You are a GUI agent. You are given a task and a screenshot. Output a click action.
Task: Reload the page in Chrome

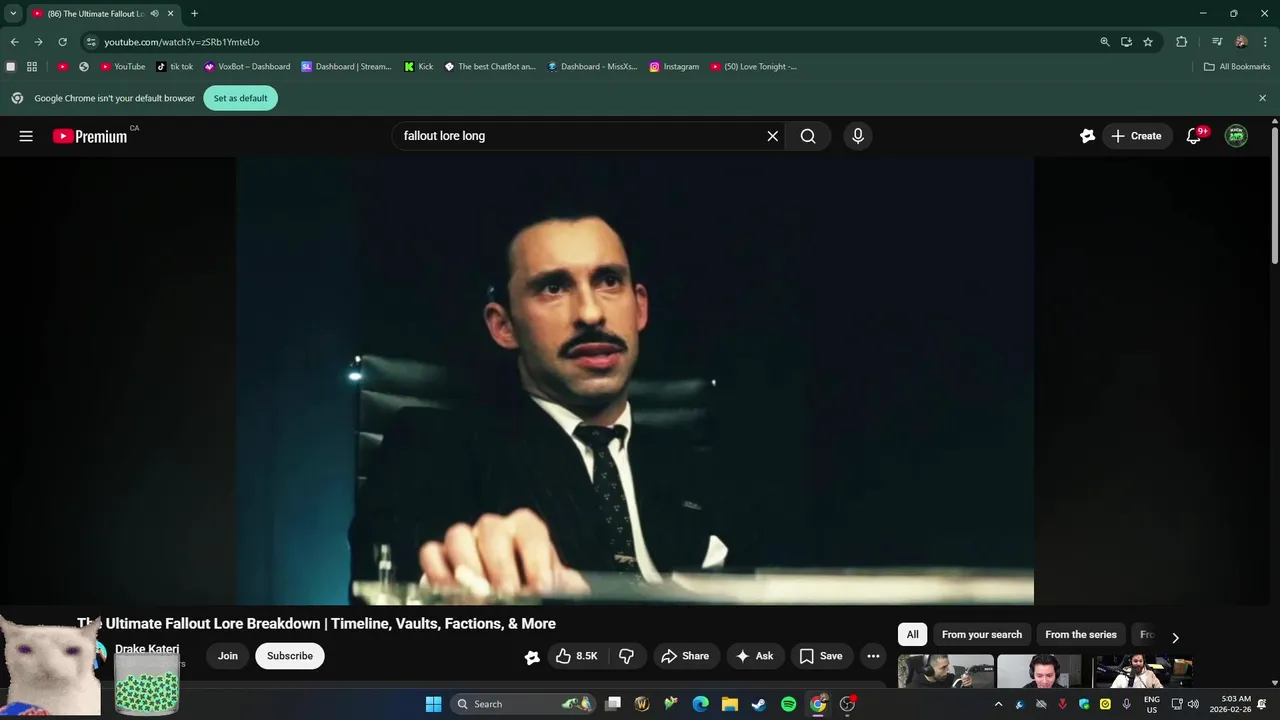pos(62,42)
